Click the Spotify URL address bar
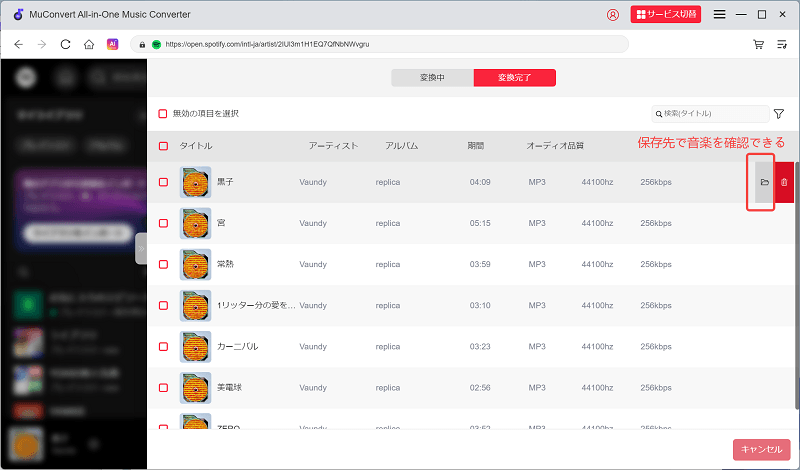 pos(380,44)
